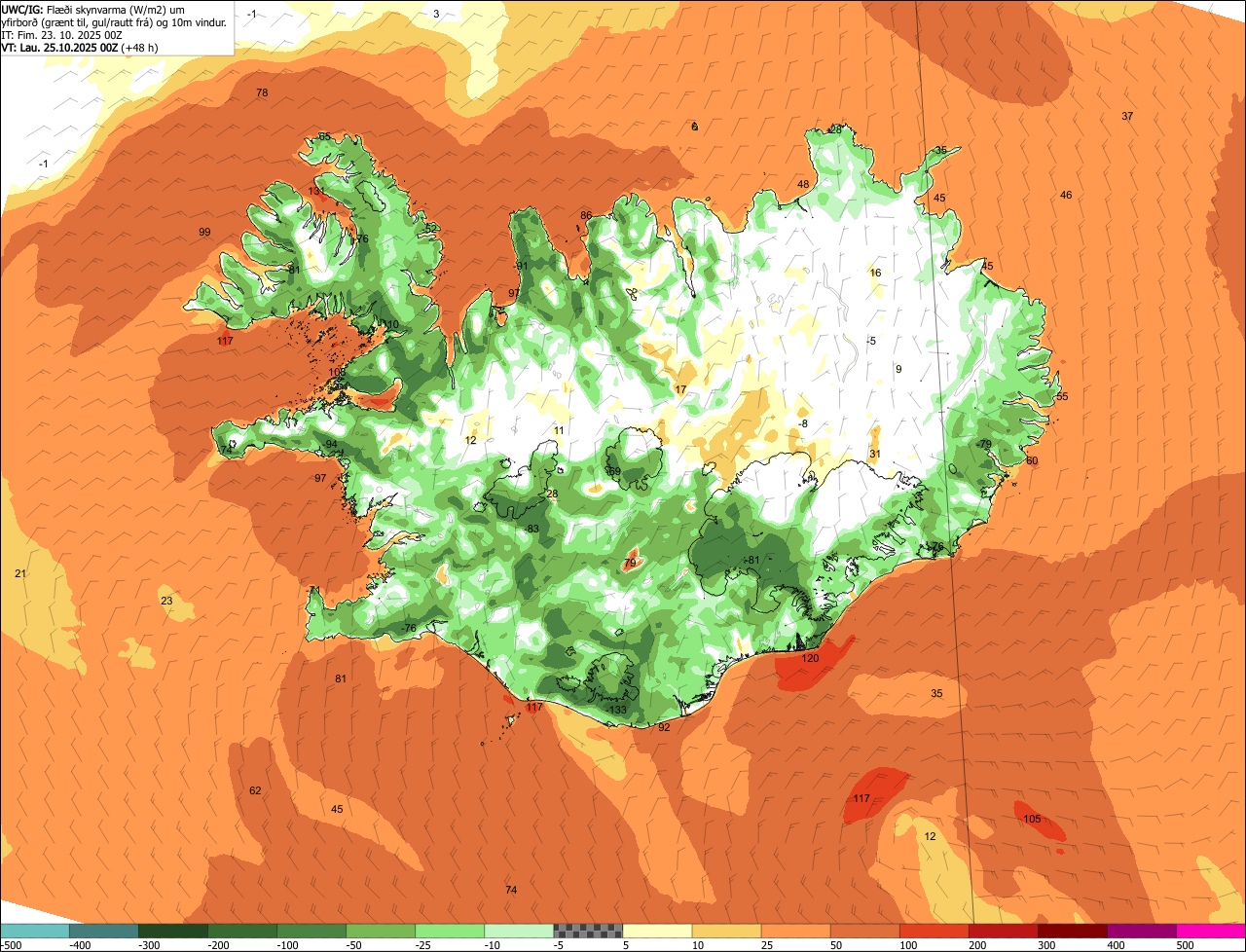Click the map value '17' in the central interior
The width and height of the screenshot is (1246, 952).
[680, 389]
